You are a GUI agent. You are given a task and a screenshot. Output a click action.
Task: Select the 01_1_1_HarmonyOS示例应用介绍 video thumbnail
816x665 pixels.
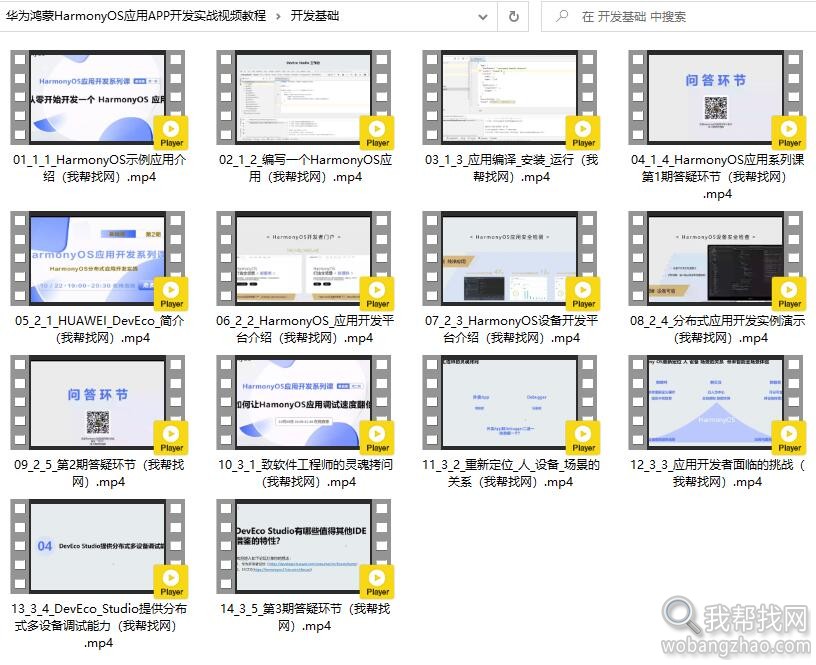(97, 97)
